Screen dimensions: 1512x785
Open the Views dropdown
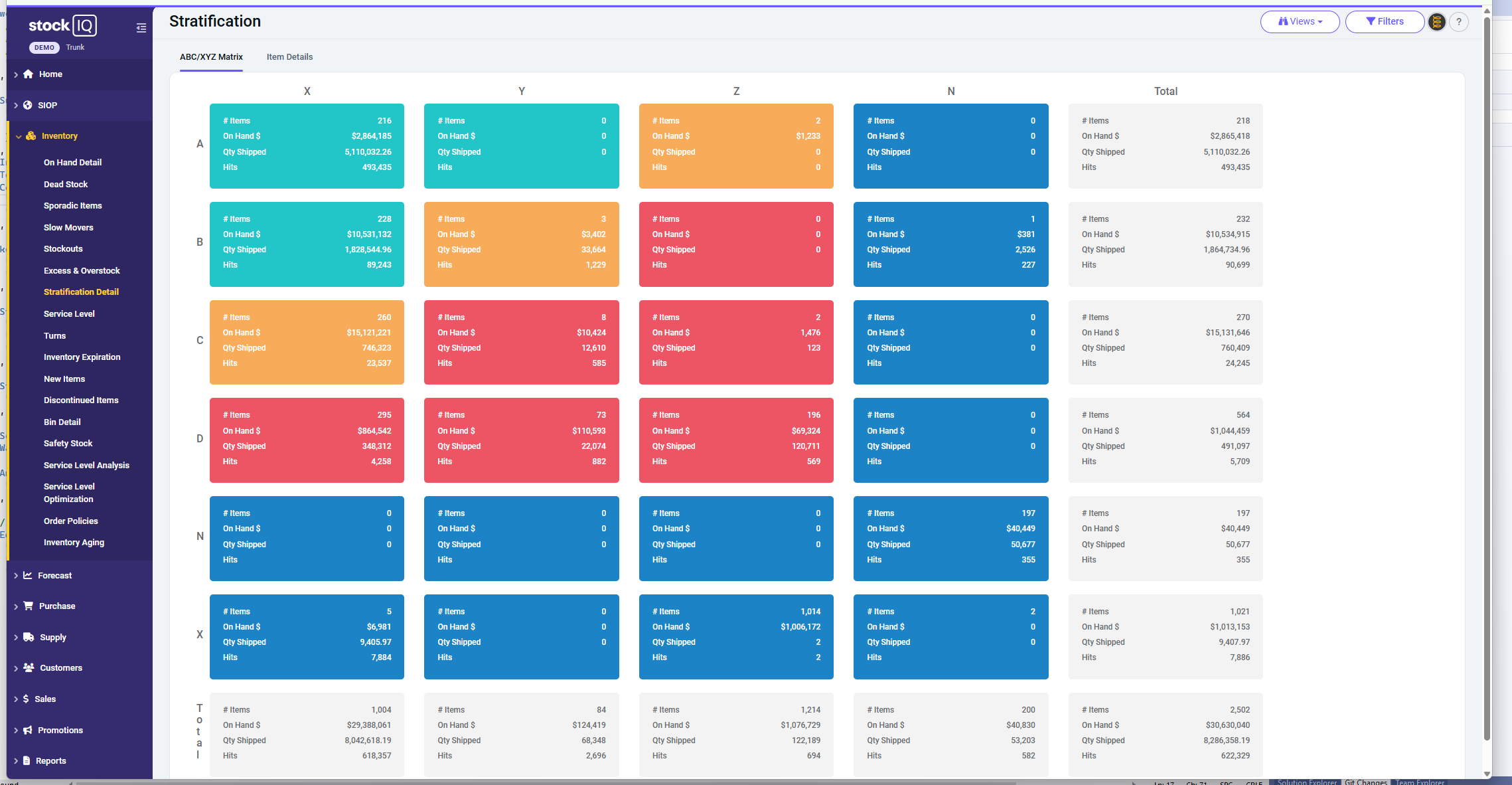(x=1300, y=22)
